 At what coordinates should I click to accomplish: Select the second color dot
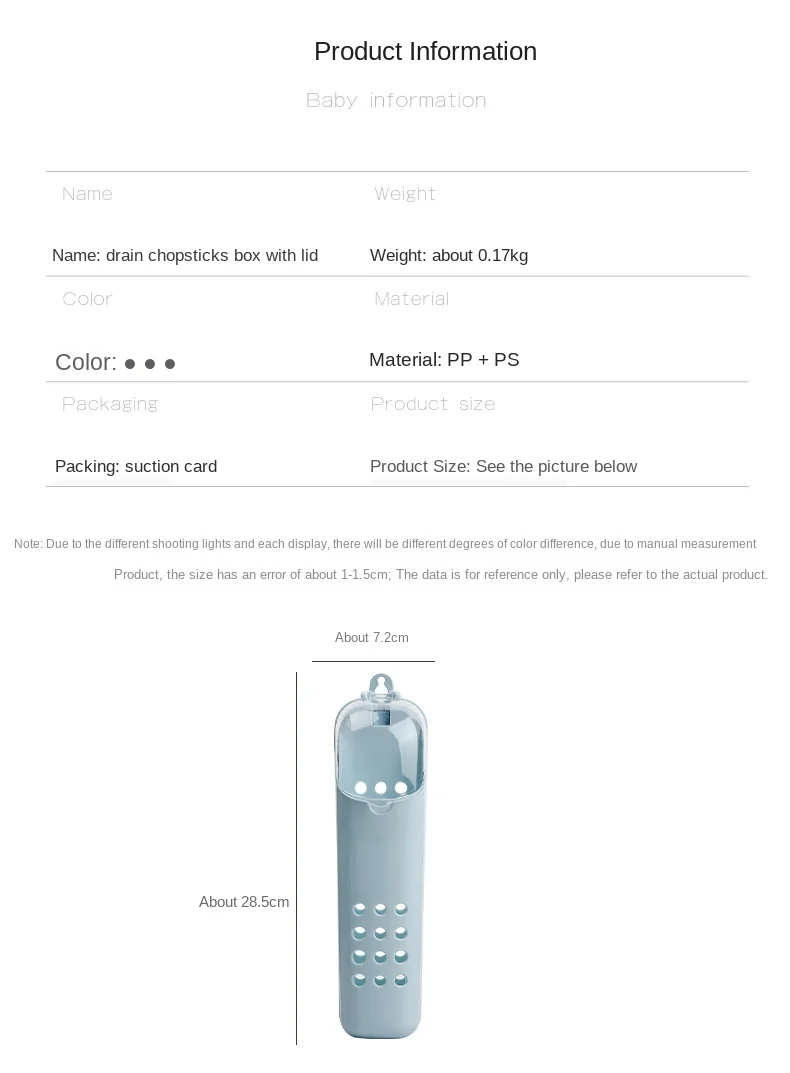(150, 364)
